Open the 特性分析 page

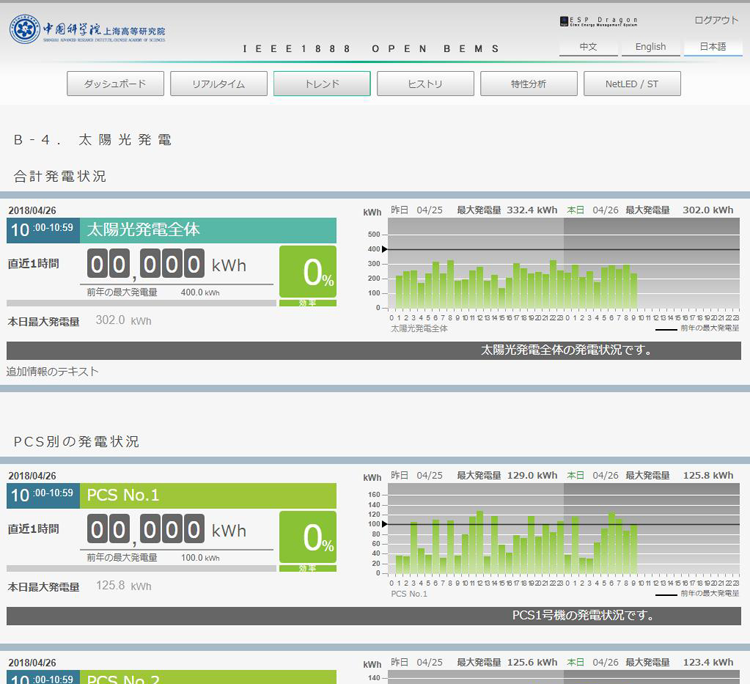point(529,84)
